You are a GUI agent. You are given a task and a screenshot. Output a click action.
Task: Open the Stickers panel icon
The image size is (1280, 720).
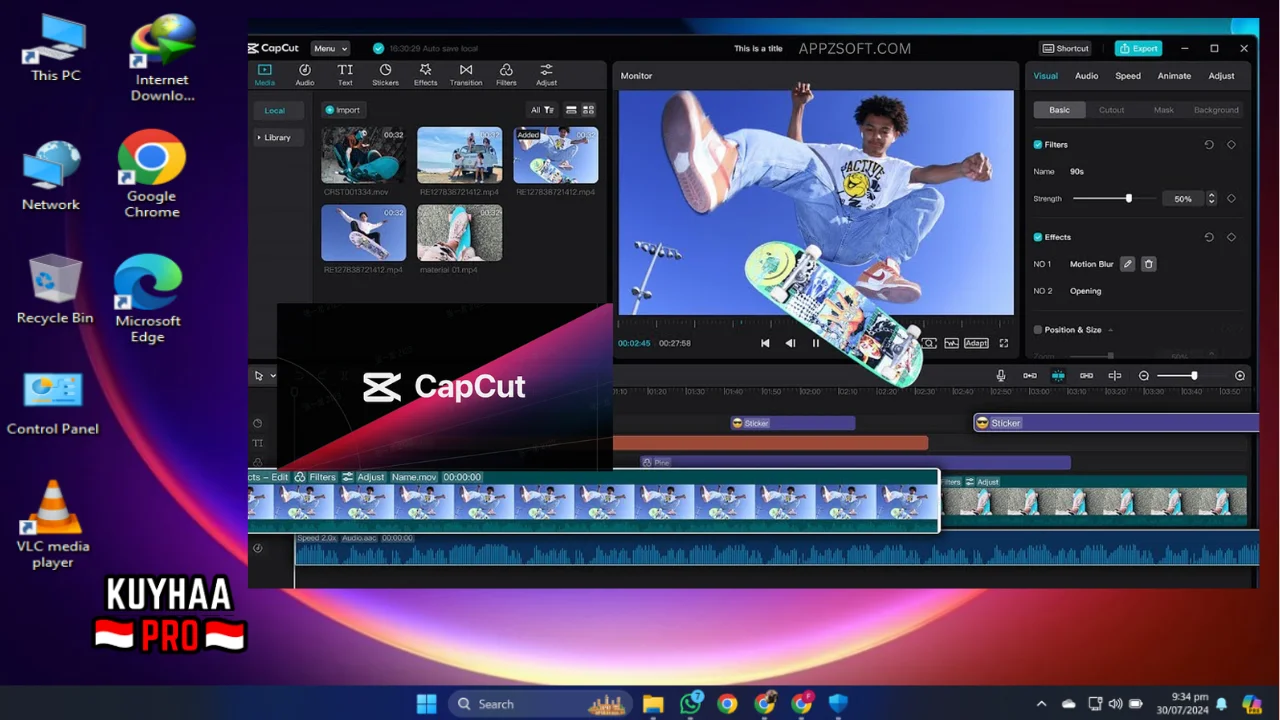385,70
